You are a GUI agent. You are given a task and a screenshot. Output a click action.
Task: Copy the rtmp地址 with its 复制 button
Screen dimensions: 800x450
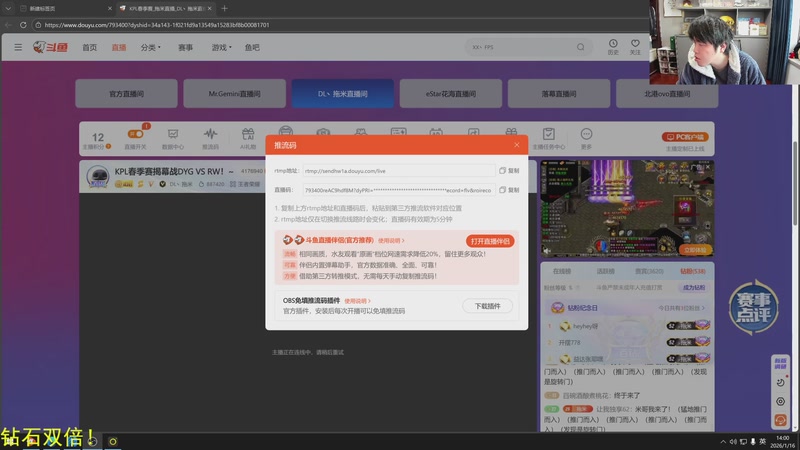pos(509,170)
